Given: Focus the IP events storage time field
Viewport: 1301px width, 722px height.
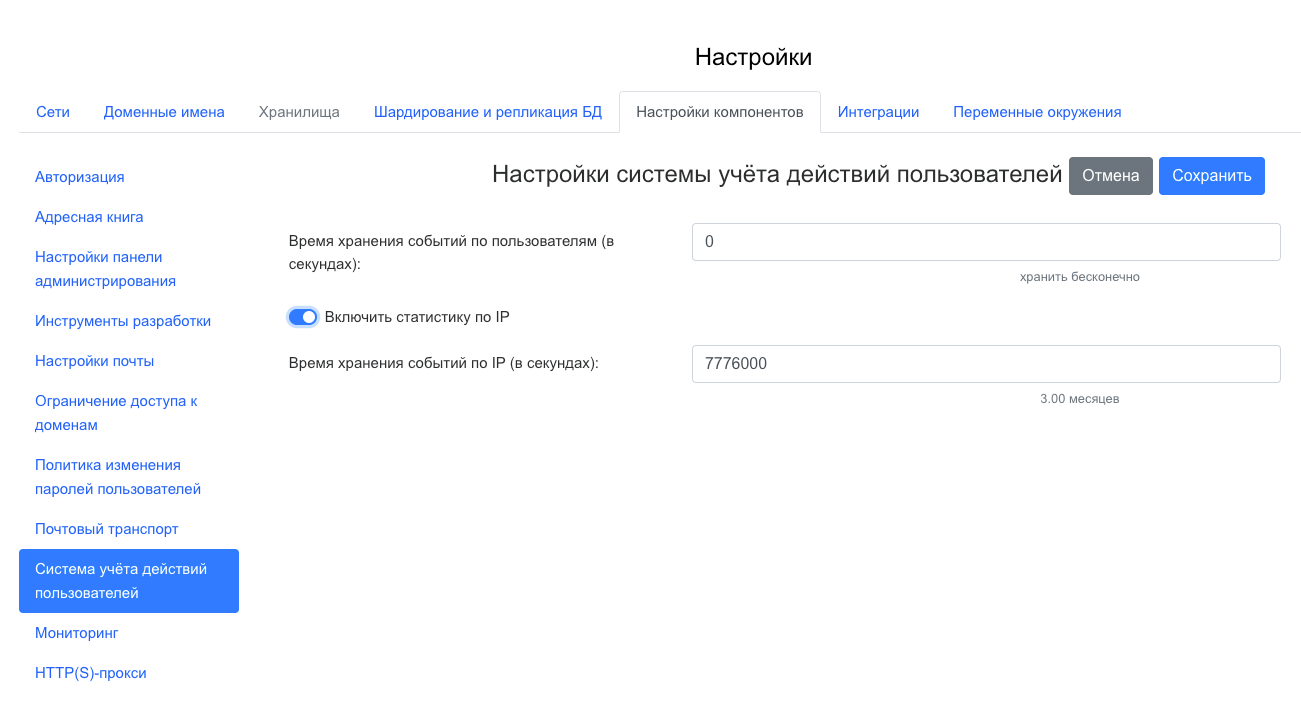Looking at the screenshot, I should pyautogui.click(x=985, y=364).
